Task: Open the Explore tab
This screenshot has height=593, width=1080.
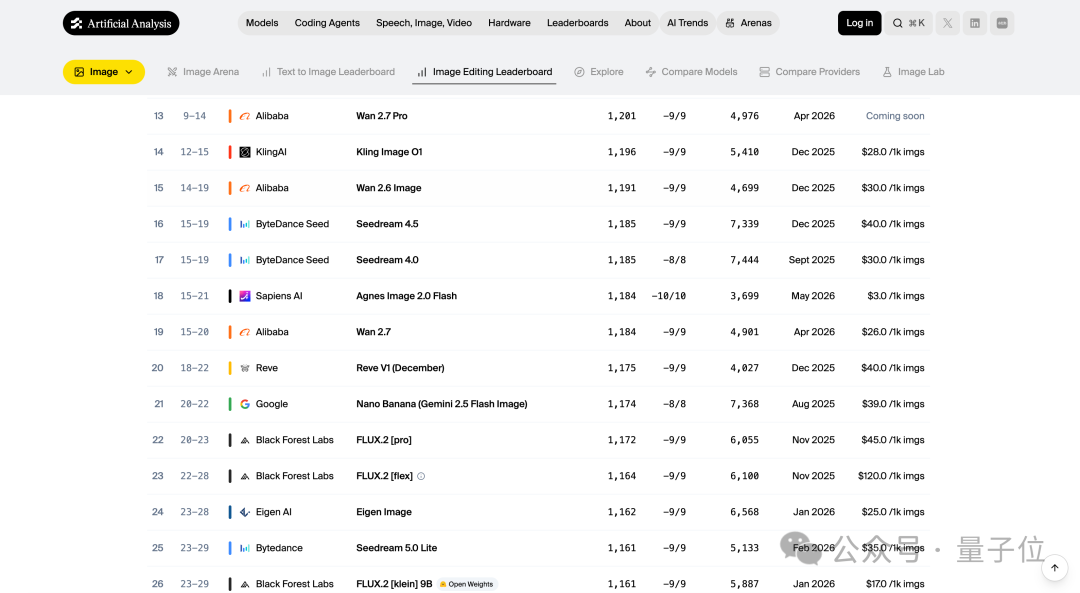Action: 599,72
